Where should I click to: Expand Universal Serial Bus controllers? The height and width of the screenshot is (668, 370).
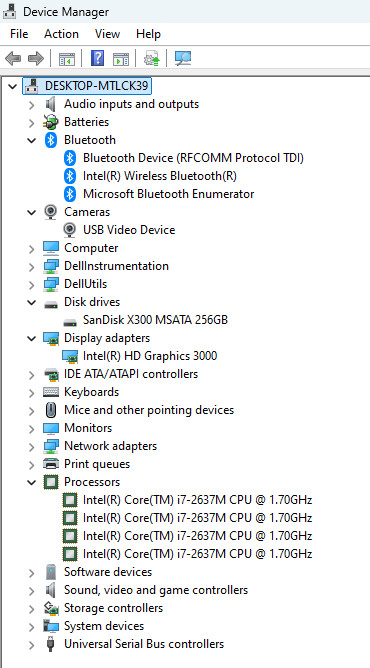pos(32,645)
